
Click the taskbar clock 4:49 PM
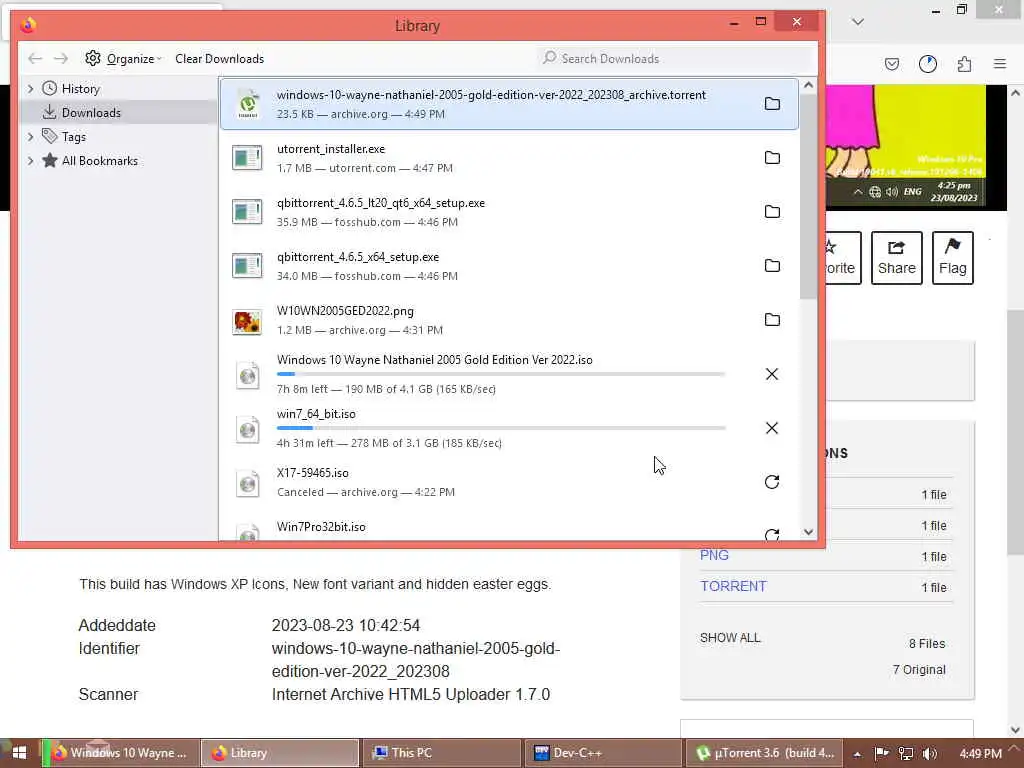[x=981, y=754]
